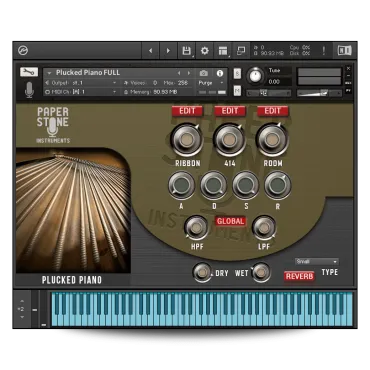
Task: Click the PLUCKED PIANO title label
Action: point(72,280)
